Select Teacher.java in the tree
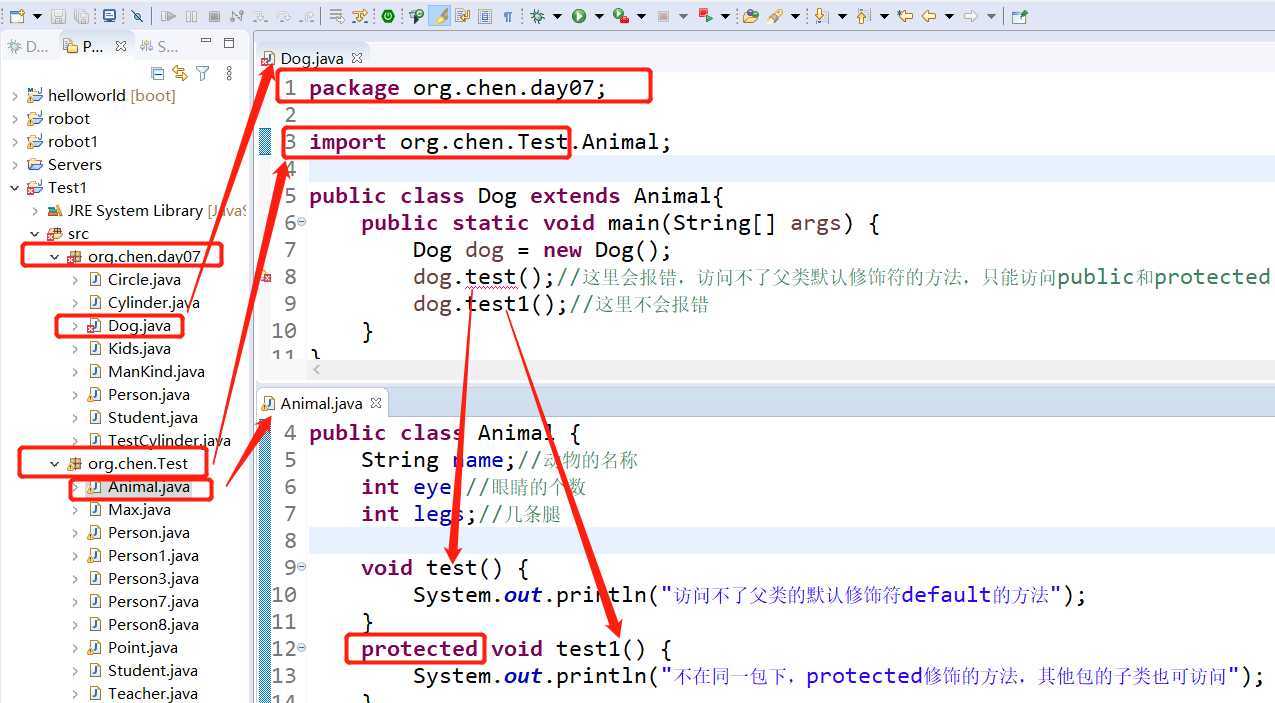 (x=152, y=694)
